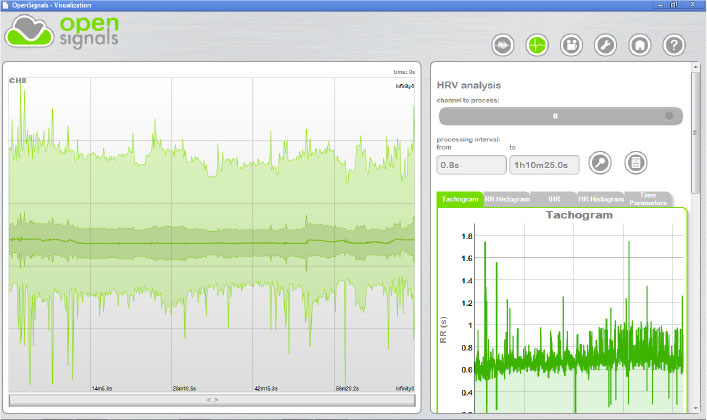Click the report document icon

(635, 162)
